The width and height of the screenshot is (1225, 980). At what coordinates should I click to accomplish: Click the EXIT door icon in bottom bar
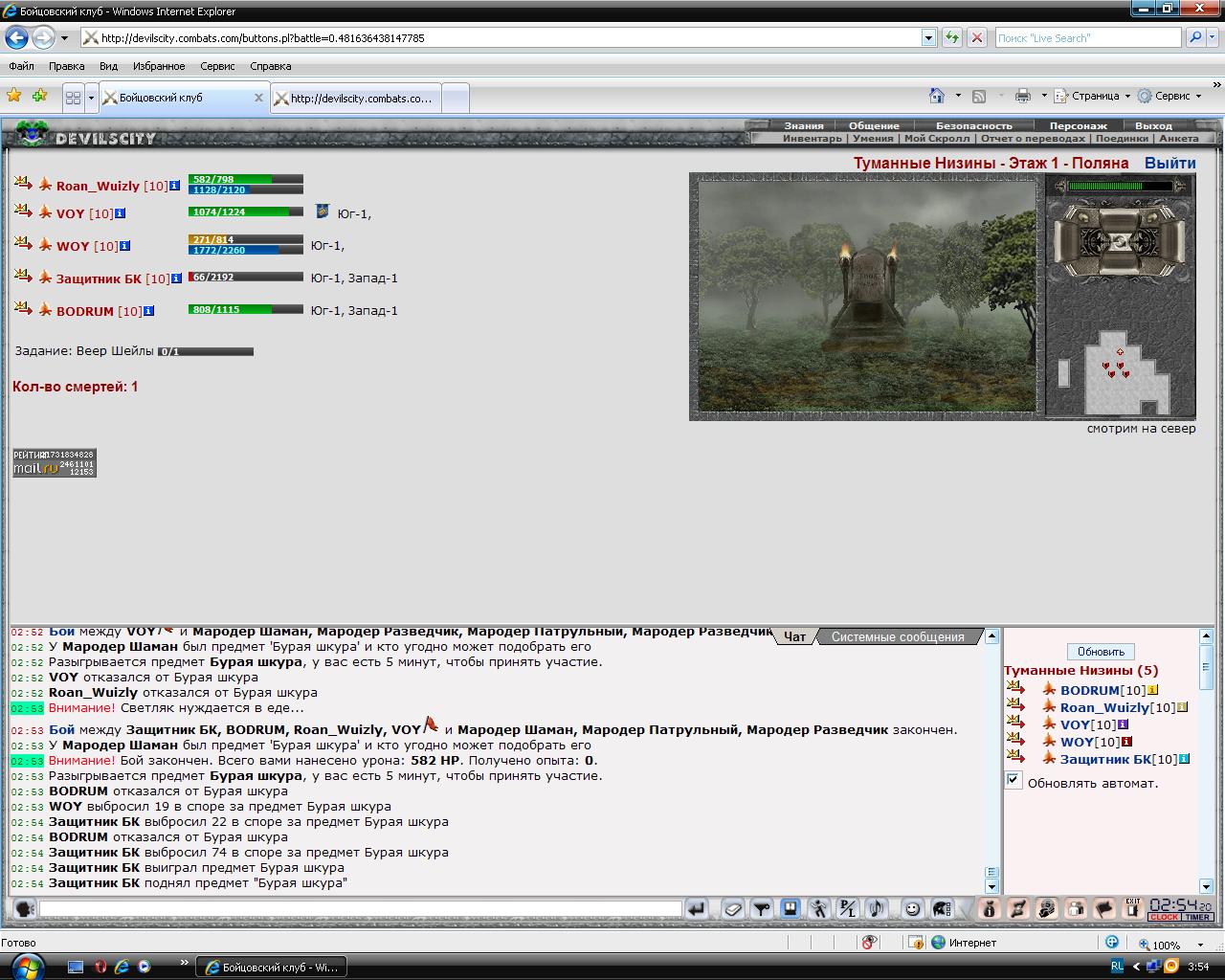tap(1133, 908)
